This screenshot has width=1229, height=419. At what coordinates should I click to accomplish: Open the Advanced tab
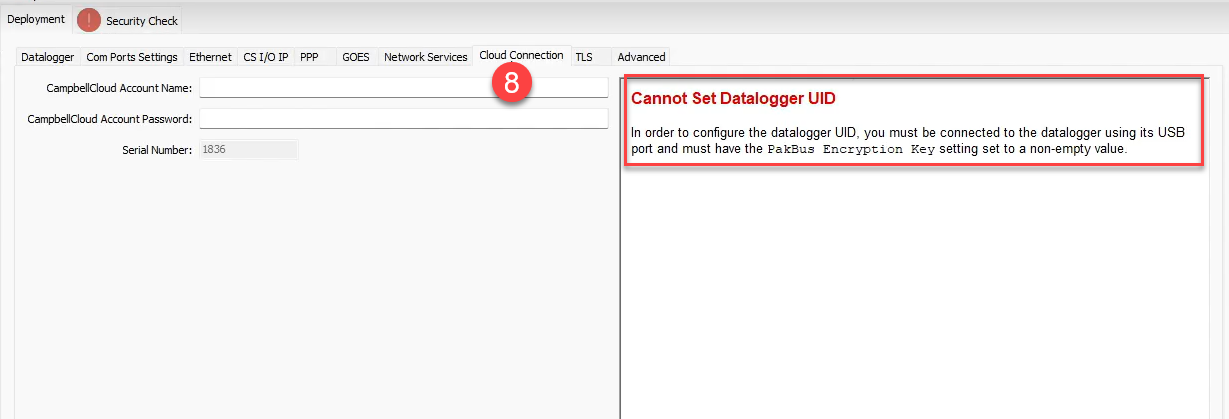641,57
